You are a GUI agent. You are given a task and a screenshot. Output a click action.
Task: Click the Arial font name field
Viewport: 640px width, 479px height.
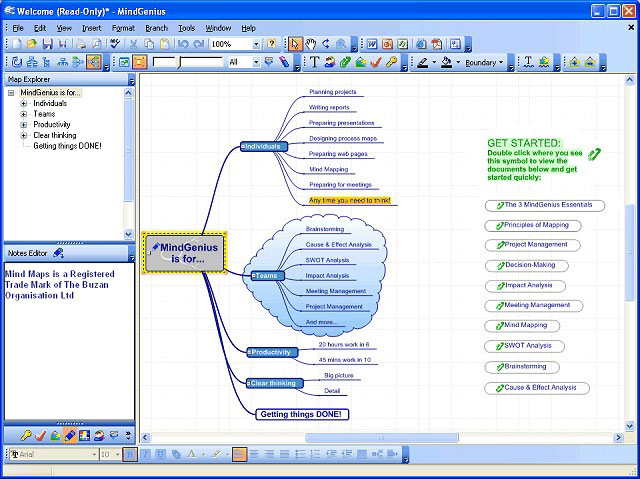[x=54, y=454]
